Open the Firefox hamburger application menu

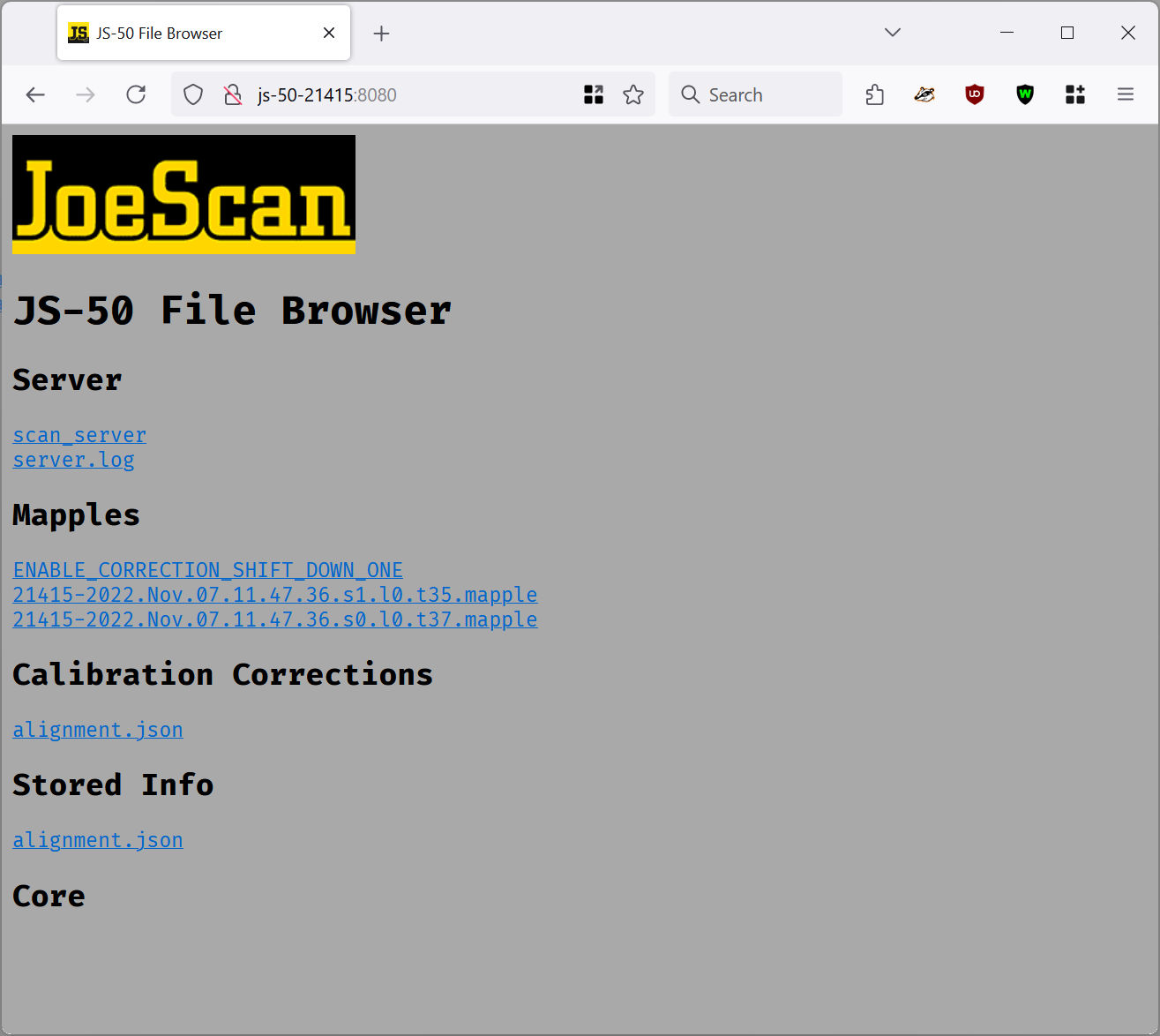click(x=1126, y=94)
